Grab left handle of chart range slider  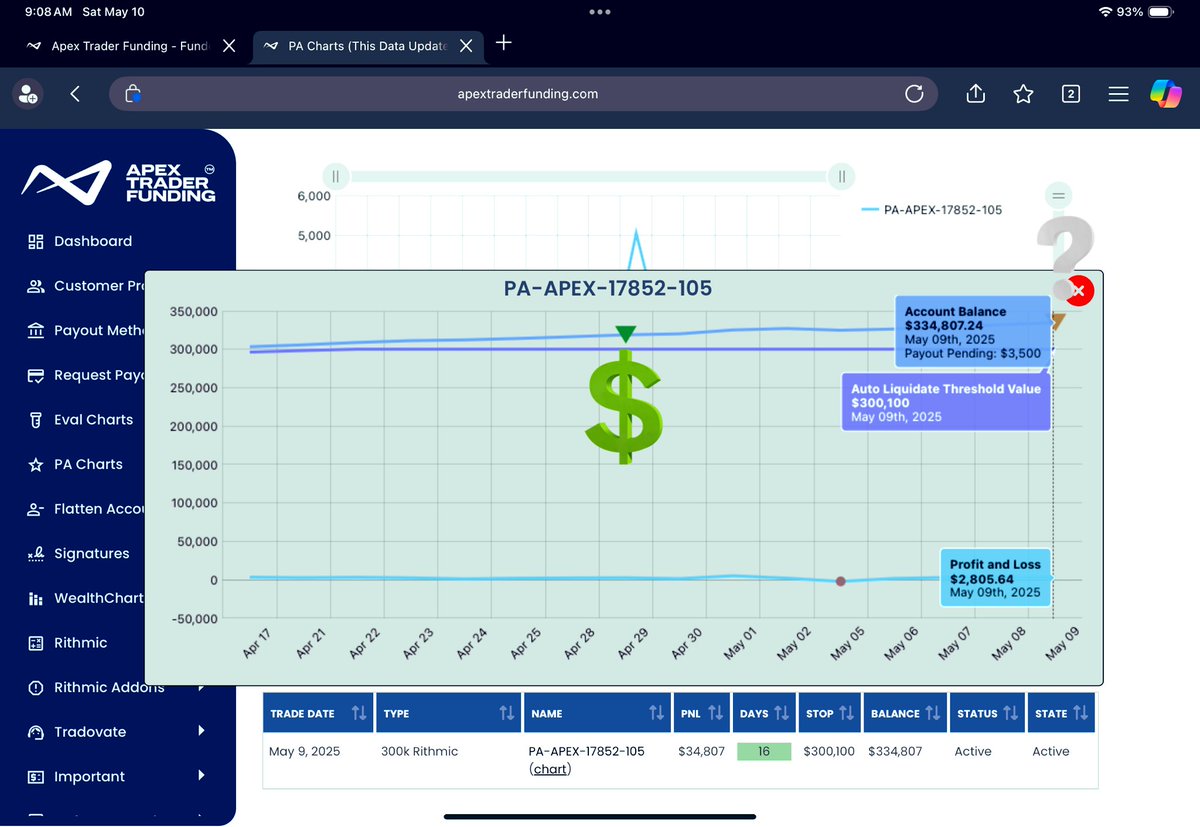tap(336, 177)
